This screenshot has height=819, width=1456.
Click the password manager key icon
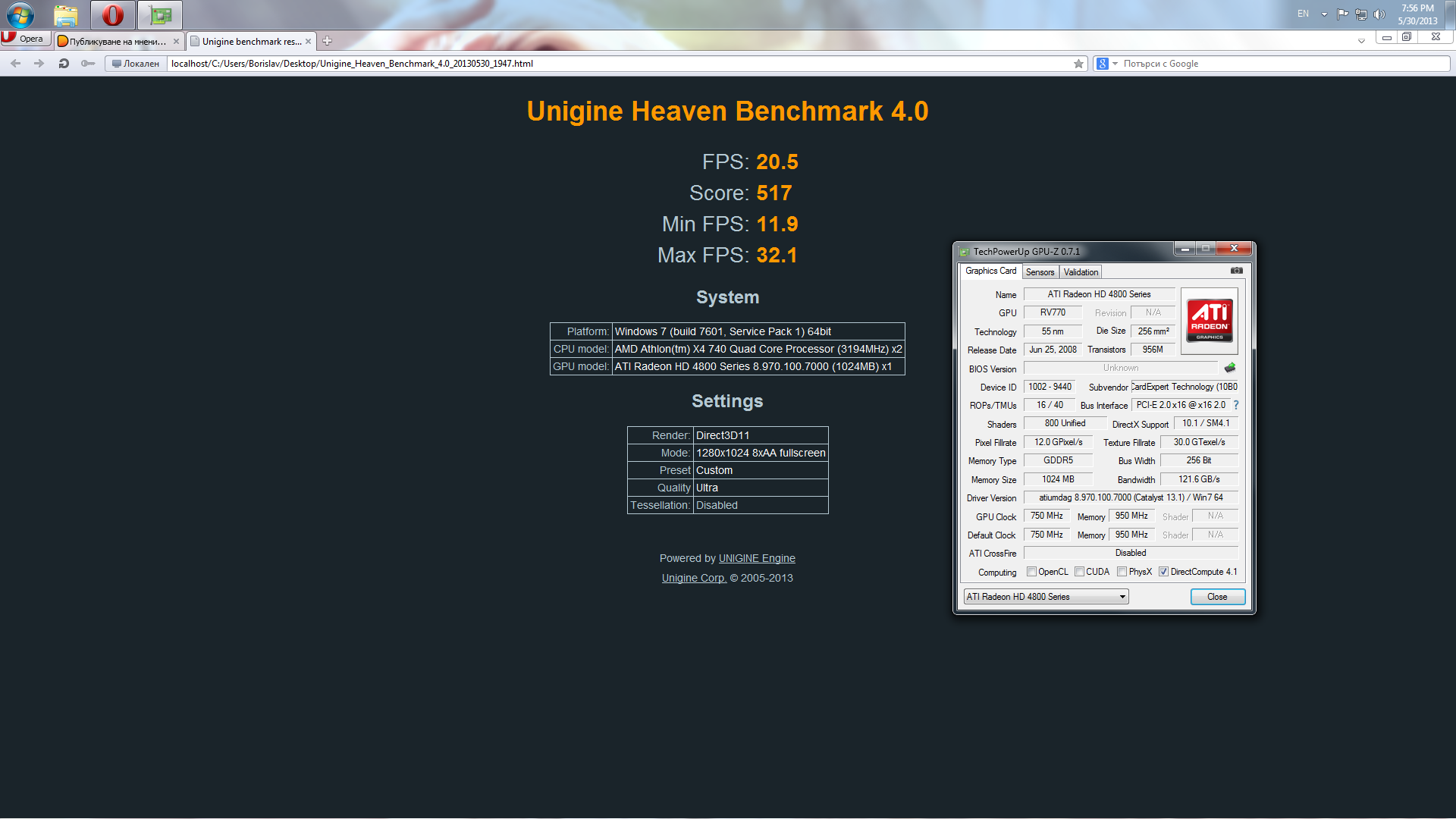[x=88, y=64]
